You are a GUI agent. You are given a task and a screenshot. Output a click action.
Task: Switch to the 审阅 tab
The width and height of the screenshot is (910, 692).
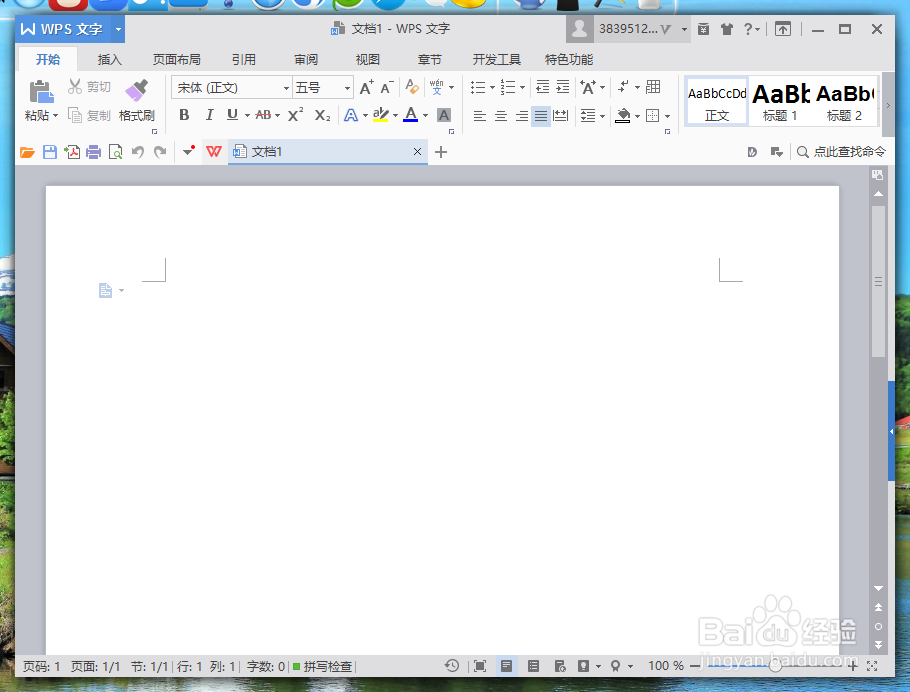click(x=306, y=59)
